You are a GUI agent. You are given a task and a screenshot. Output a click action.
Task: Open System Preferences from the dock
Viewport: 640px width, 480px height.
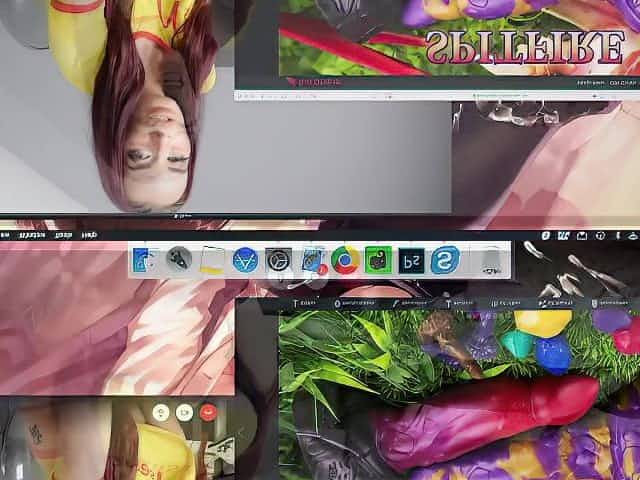[x=278, y=261]
